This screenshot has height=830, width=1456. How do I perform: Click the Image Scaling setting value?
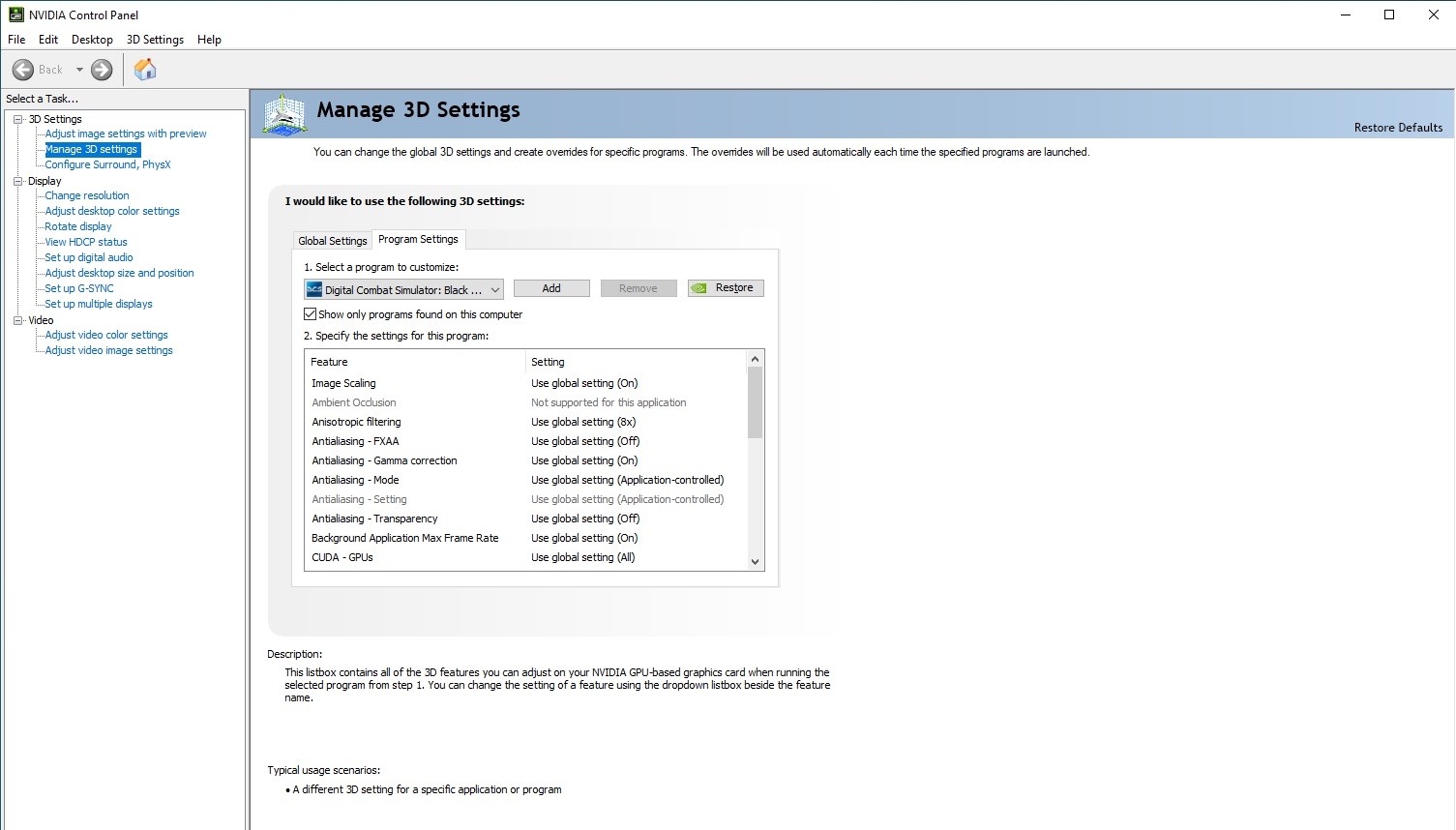pyautogui.click(x=584, y=383)
